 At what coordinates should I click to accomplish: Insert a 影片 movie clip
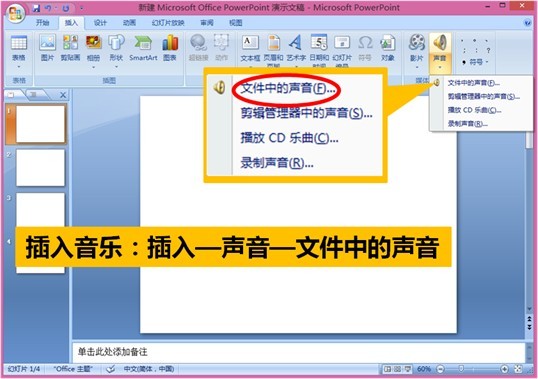tap(417, 51)
